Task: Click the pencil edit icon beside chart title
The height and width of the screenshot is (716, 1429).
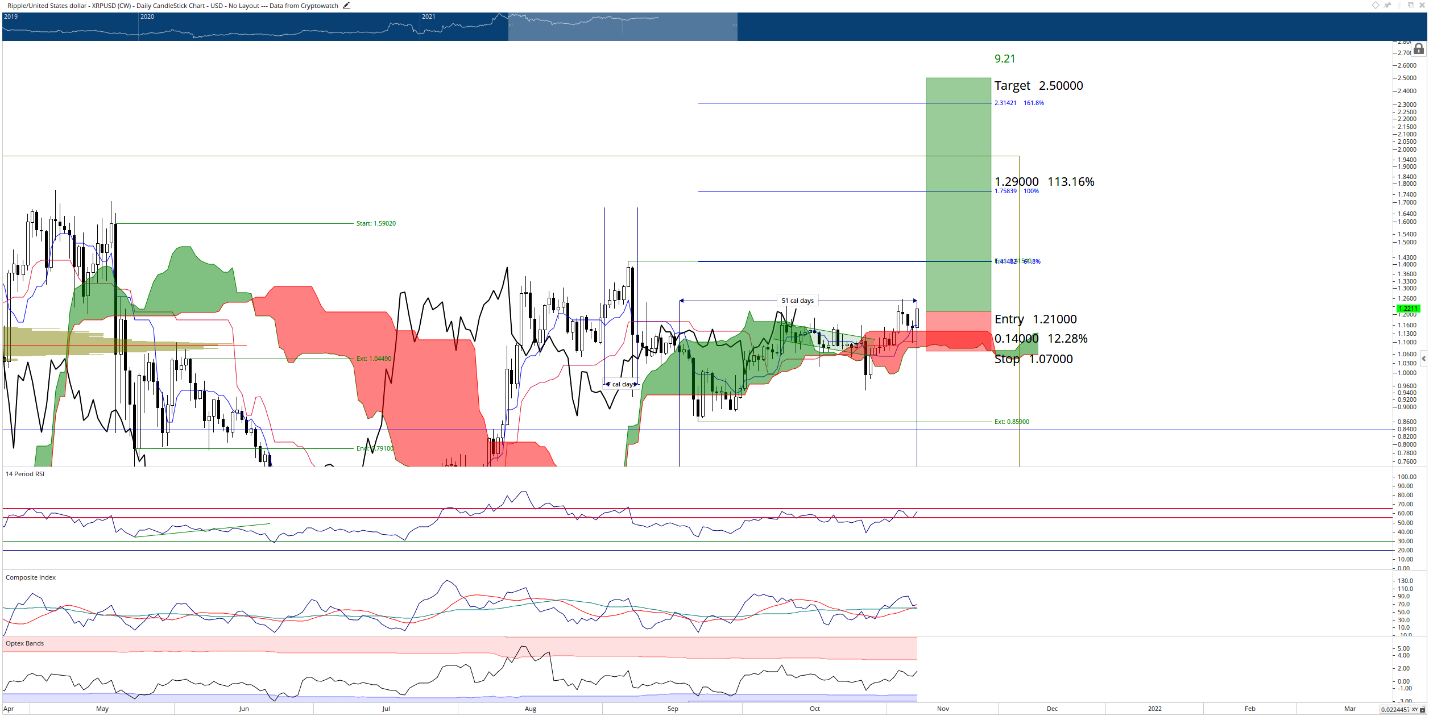Action: (347, 5)
